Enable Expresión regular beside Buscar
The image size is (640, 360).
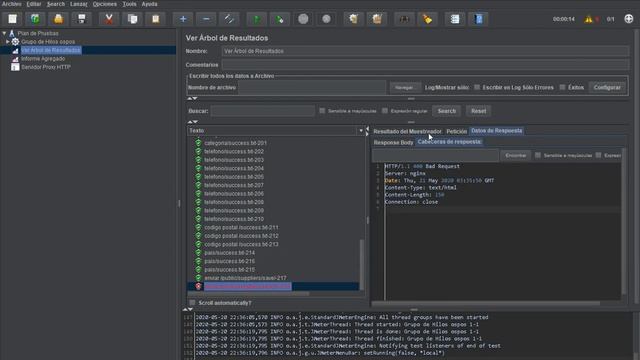[x=385, y=111]
